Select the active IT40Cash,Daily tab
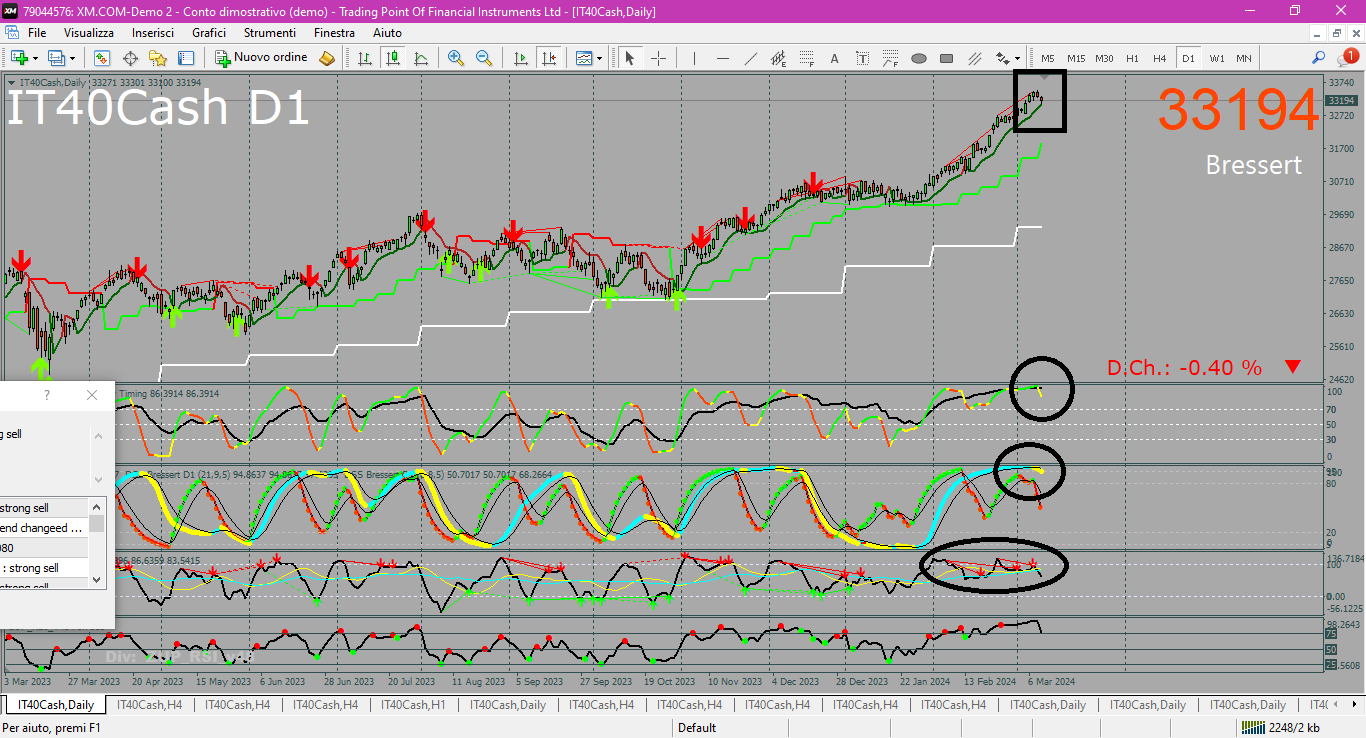 click(x=56, y=705)
